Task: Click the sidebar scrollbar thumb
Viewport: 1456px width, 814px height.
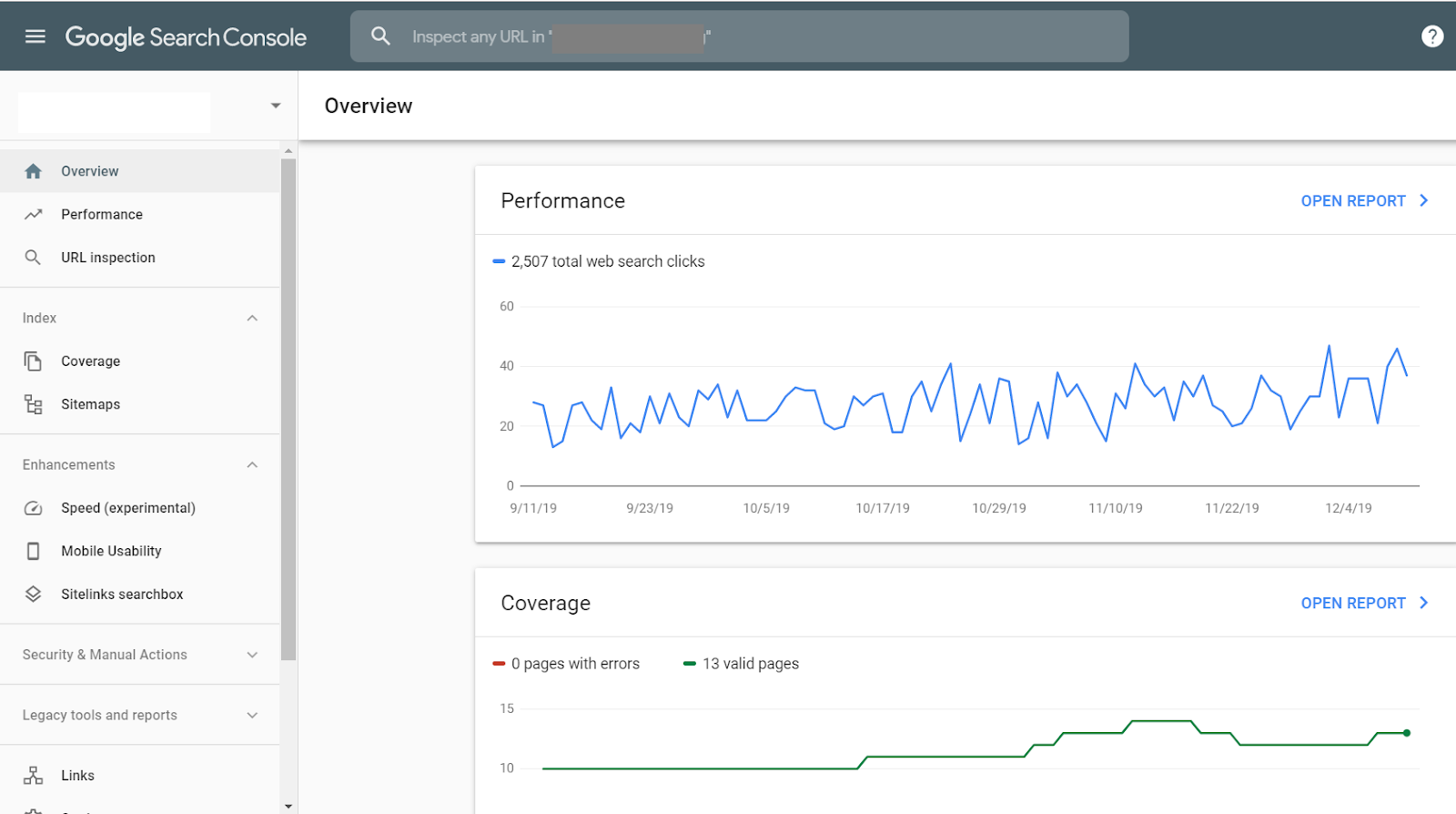Action: (288, 409)
